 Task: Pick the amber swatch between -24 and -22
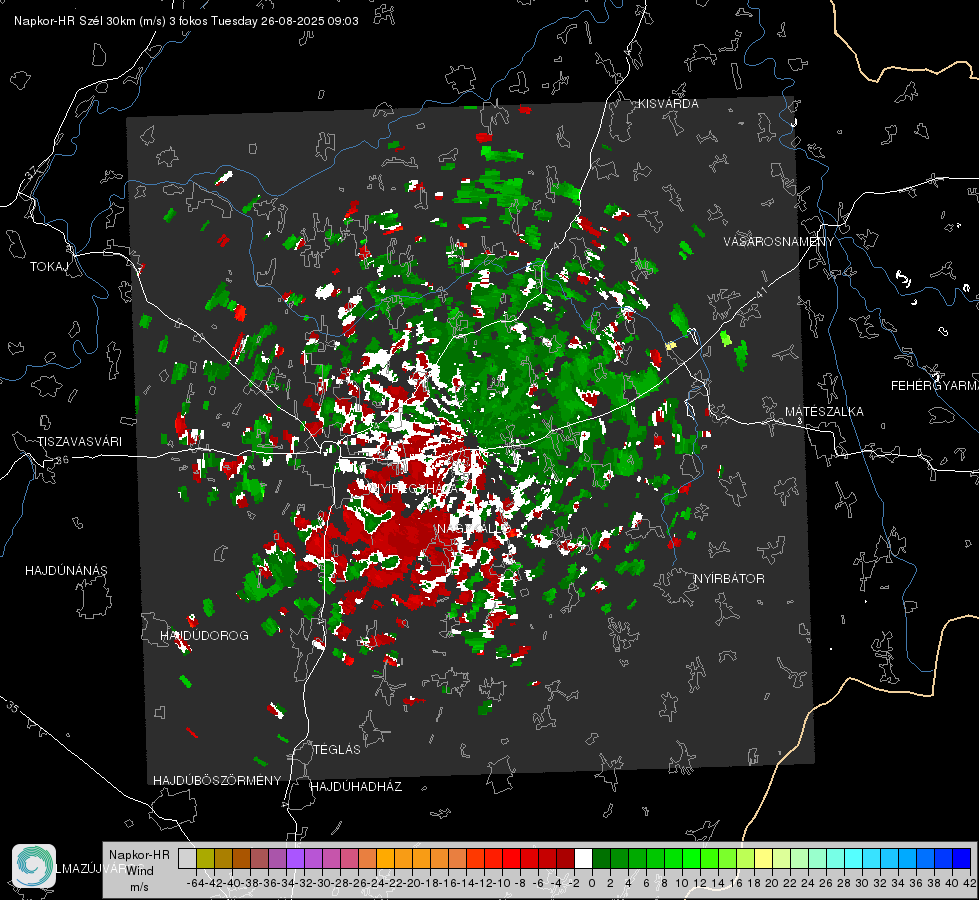pyautogui.click(x=385, y=858)
